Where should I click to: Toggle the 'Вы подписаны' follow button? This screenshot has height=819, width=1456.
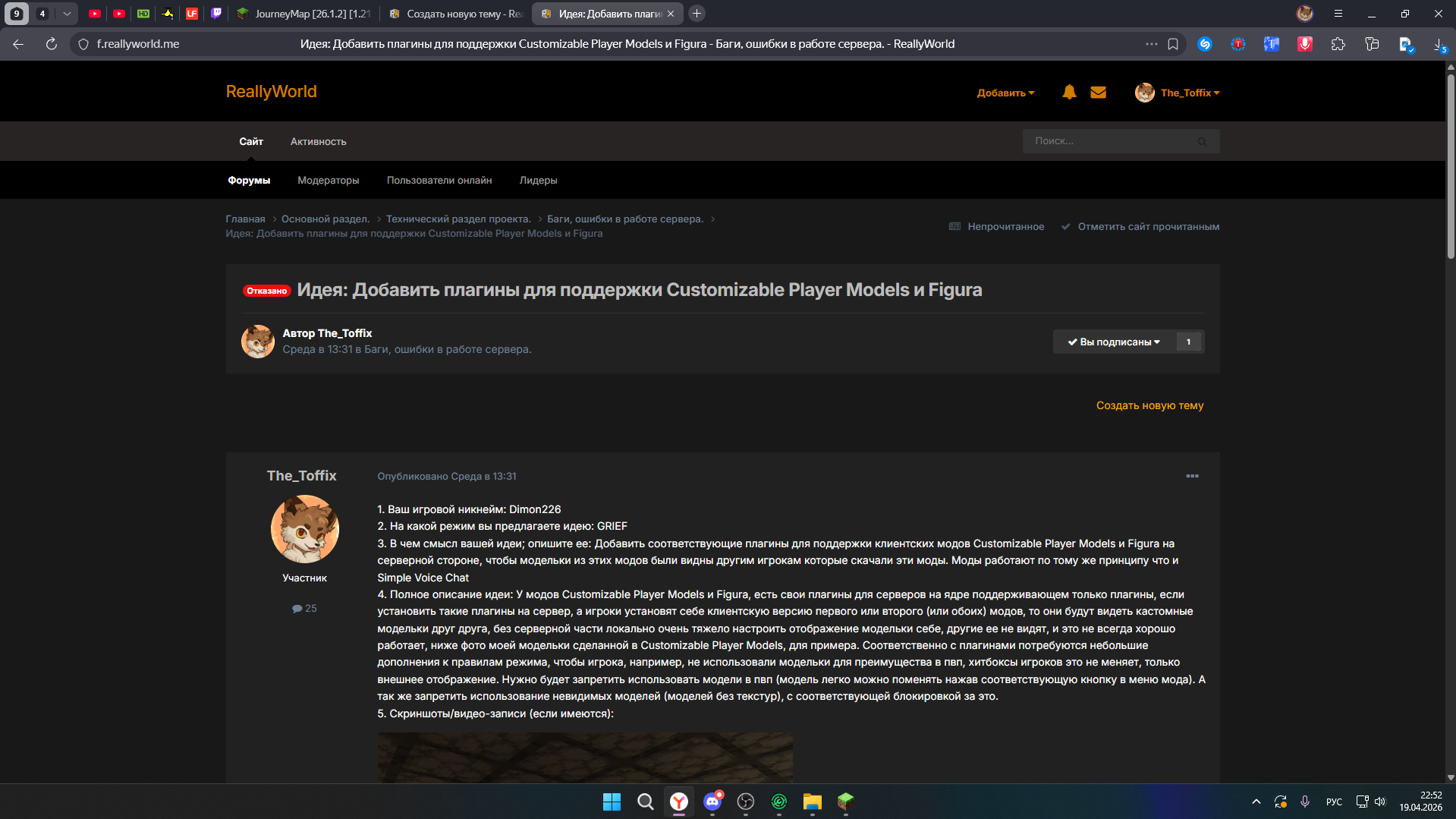pyautogui.click(x=1113, y=342)
